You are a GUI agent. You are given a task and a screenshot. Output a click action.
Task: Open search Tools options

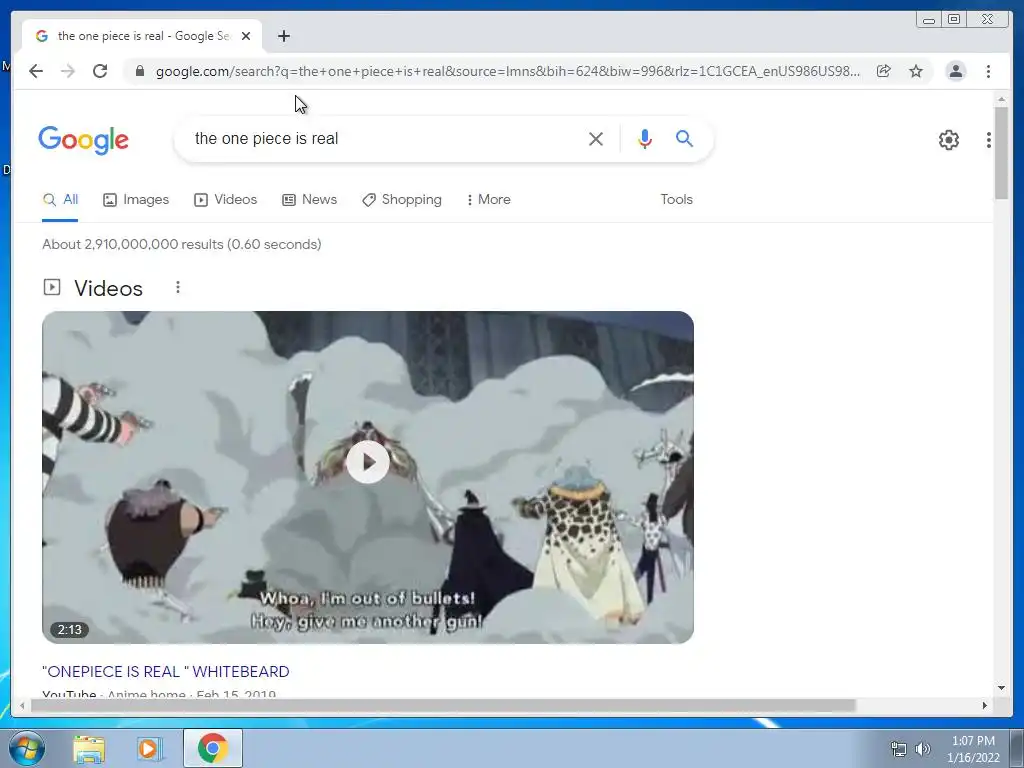pos(677,200)
